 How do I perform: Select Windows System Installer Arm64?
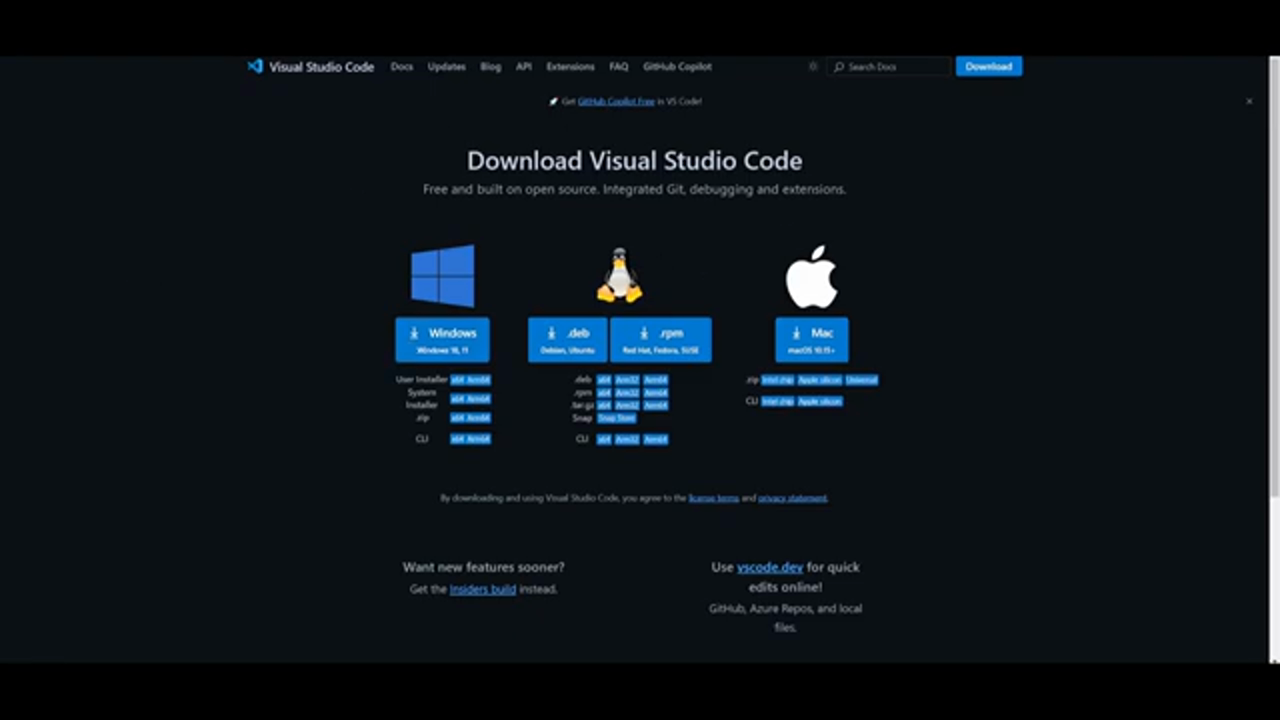coord(479,399)
